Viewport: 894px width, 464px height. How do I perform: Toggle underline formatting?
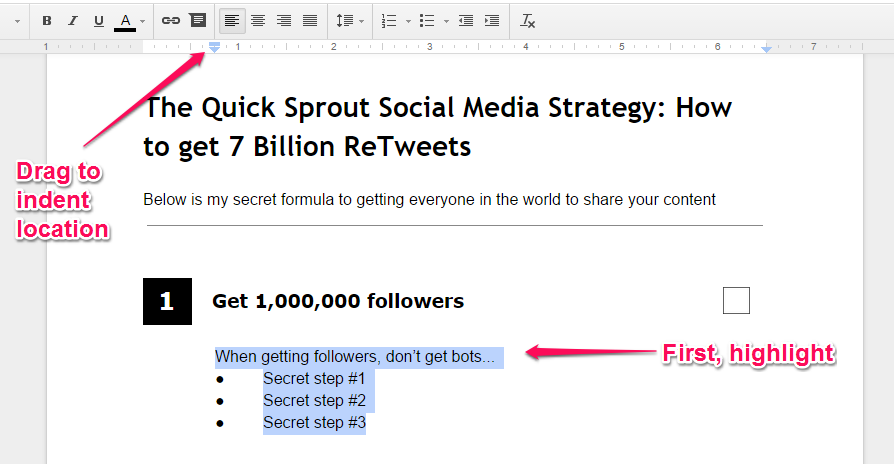click(99, 21)
